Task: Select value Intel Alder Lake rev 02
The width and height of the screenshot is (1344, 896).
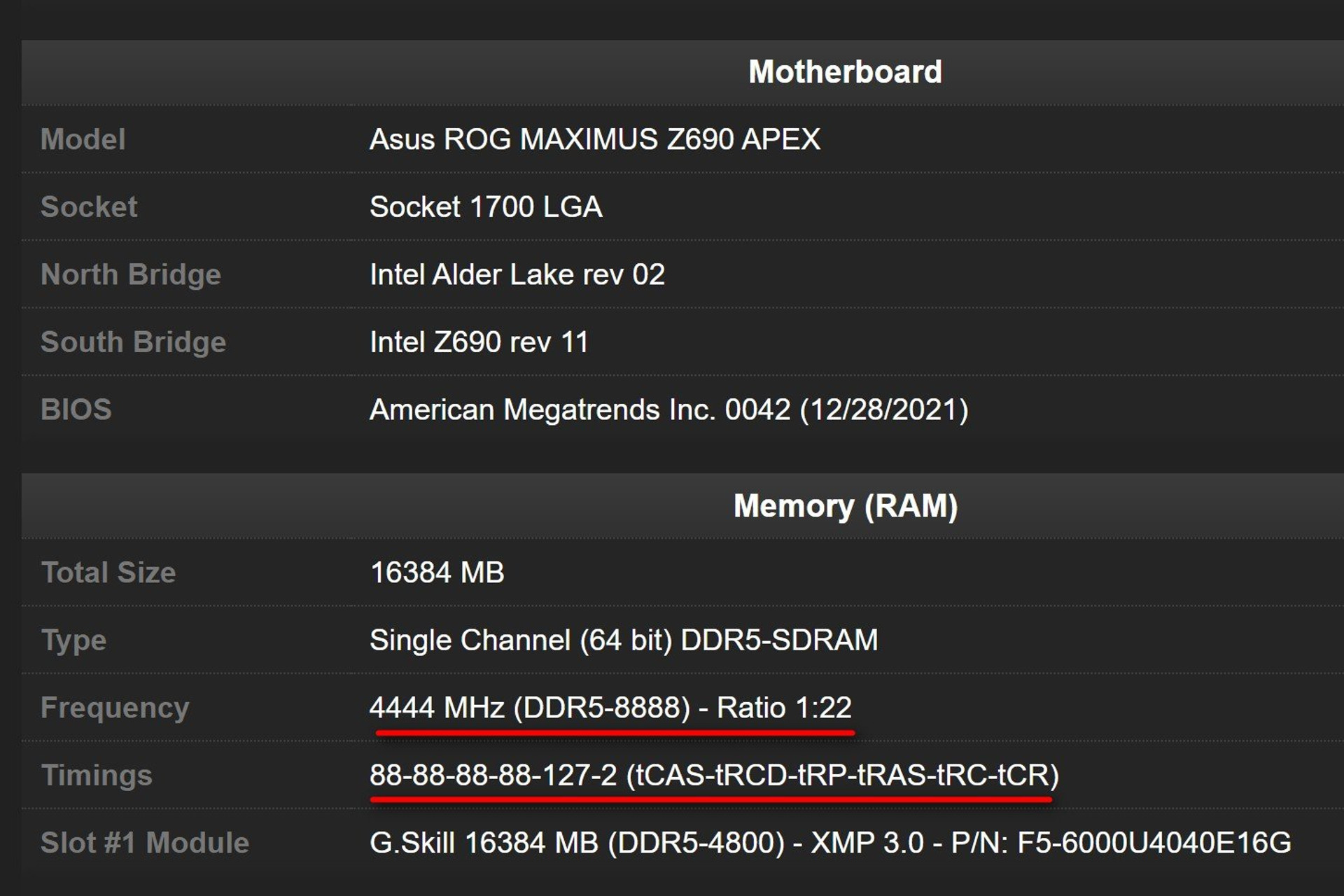Action: click(x=517, y=274)
